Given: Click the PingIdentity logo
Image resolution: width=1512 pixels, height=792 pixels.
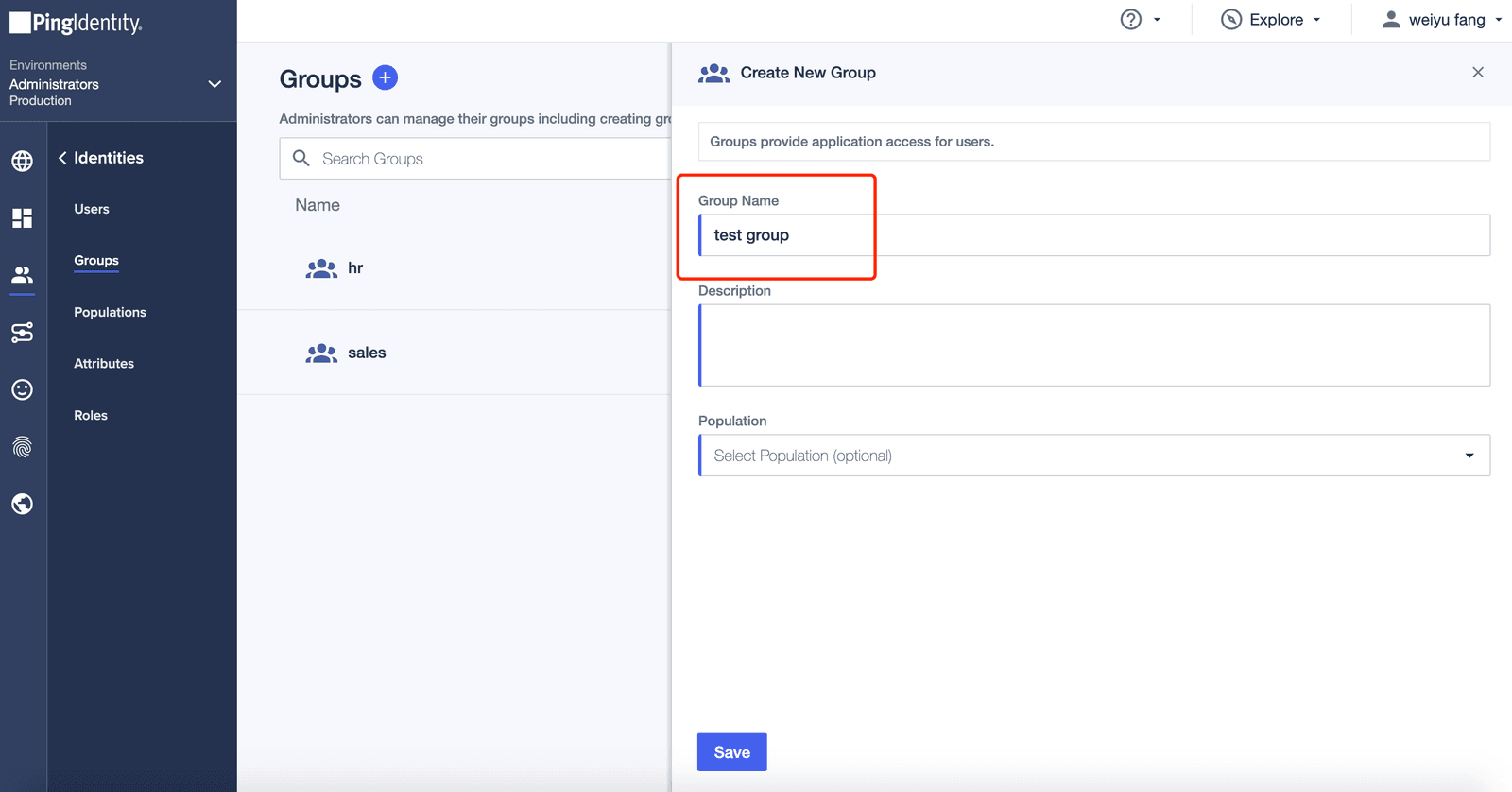Looking at the screenshot, I should 76,23.
